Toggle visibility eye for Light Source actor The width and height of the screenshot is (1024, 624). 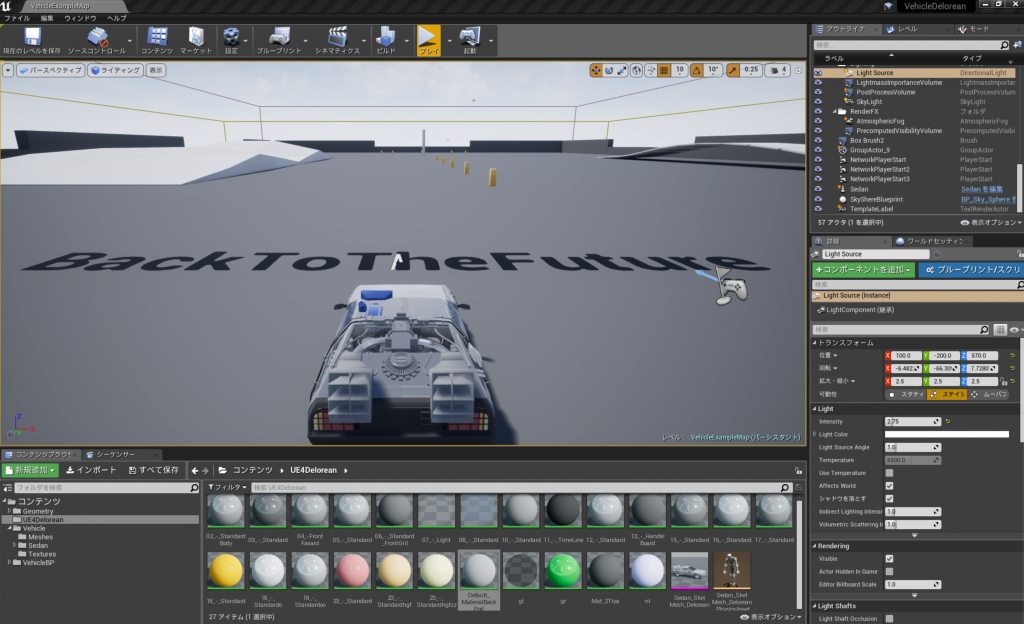818,73
